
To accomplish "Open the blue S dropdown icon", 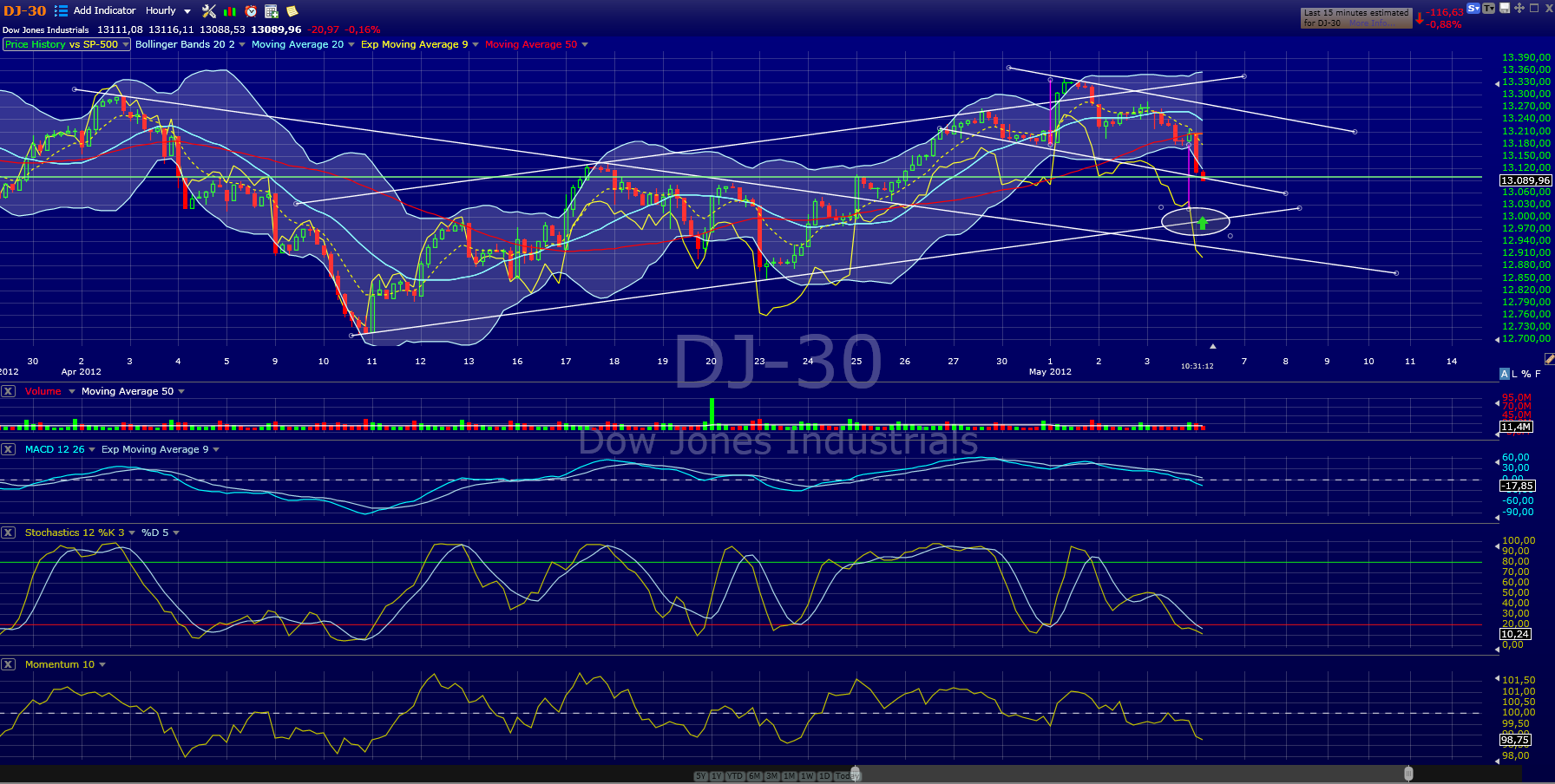I will tap(1473, 8).
